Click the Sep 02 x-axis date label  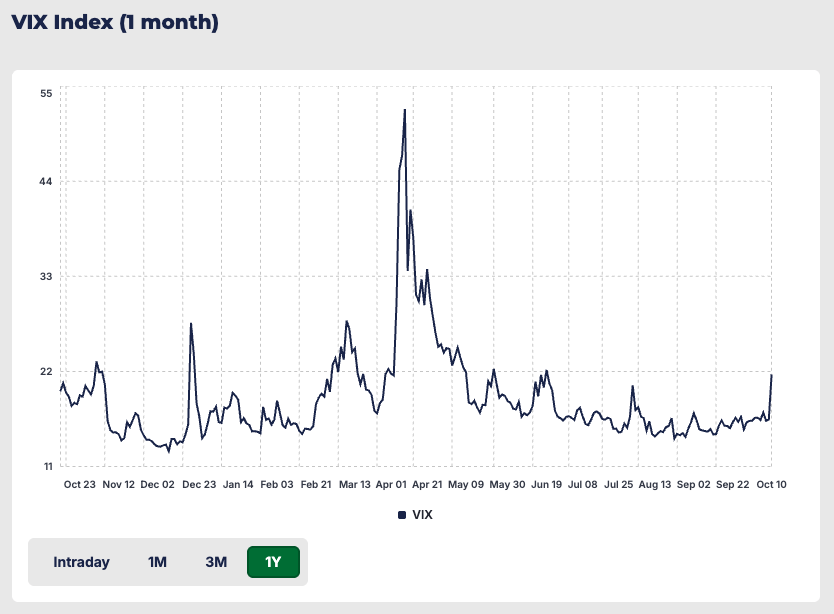point(693,484)
